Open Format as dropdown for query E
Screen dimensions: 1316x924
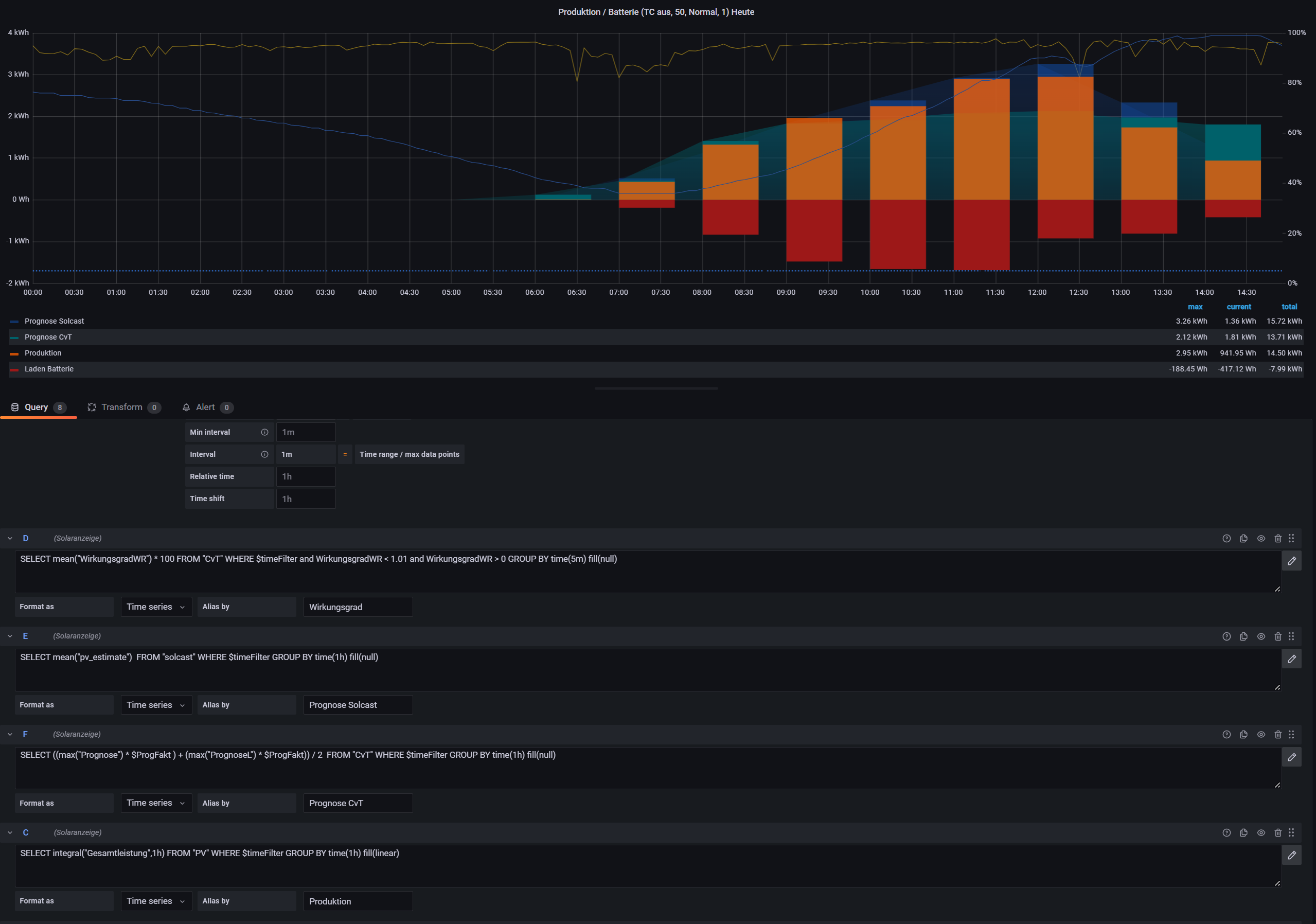pyautogui.click(x=156, y=705)
